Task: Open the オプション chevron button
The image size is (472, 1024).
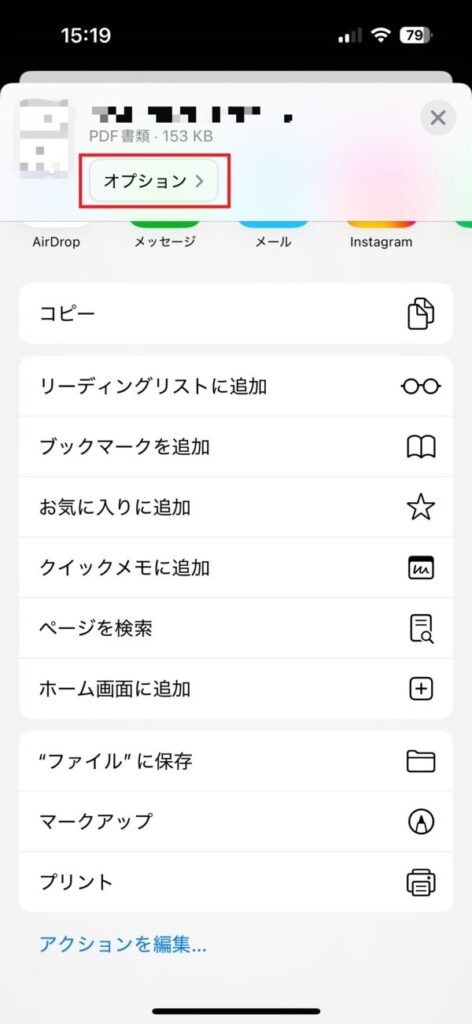Action: [x=153, y=181]
